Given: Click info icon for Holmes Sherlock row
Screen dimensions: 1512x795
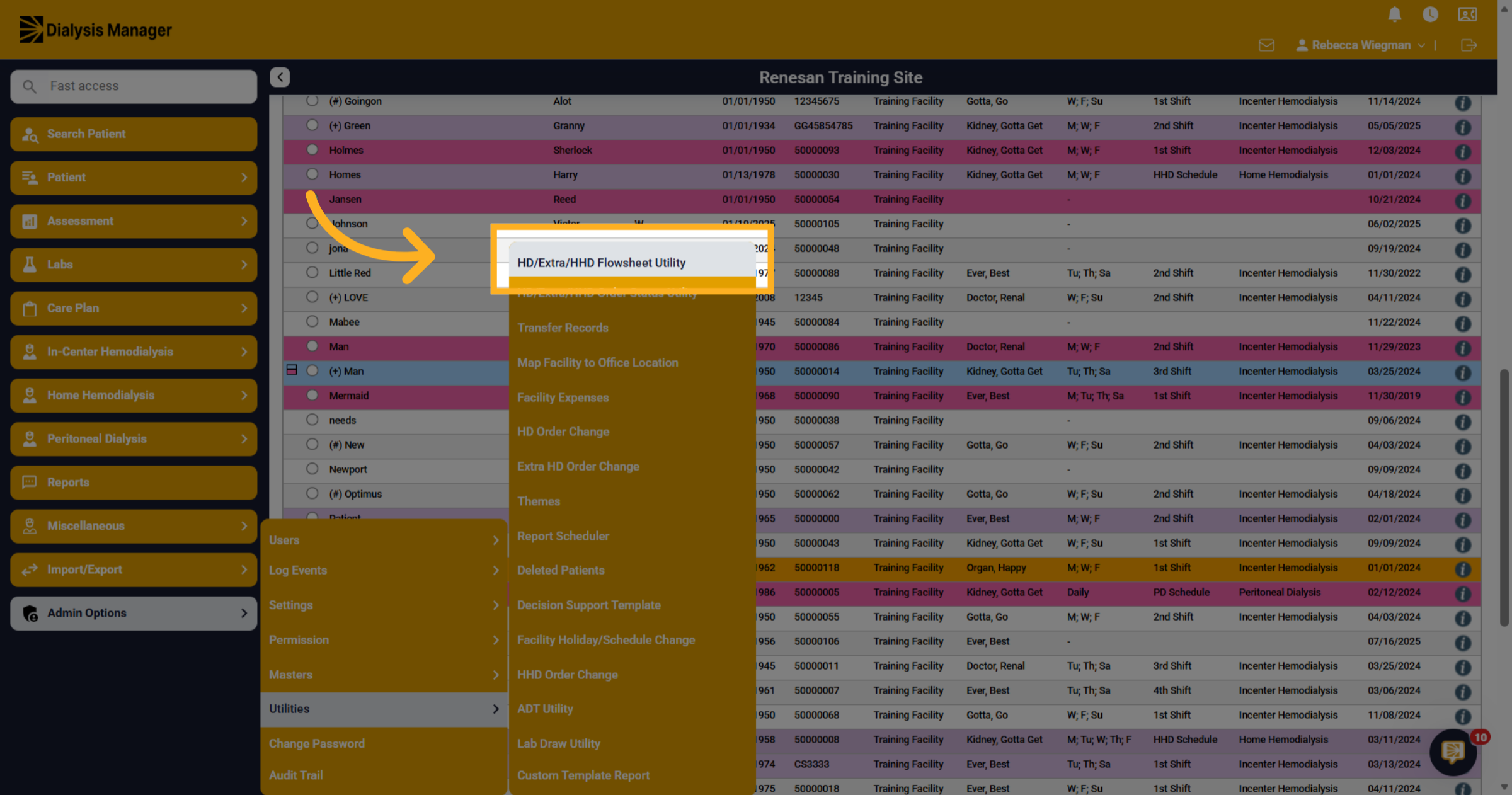Looking at the screenshot, I should pos(1463,151).
